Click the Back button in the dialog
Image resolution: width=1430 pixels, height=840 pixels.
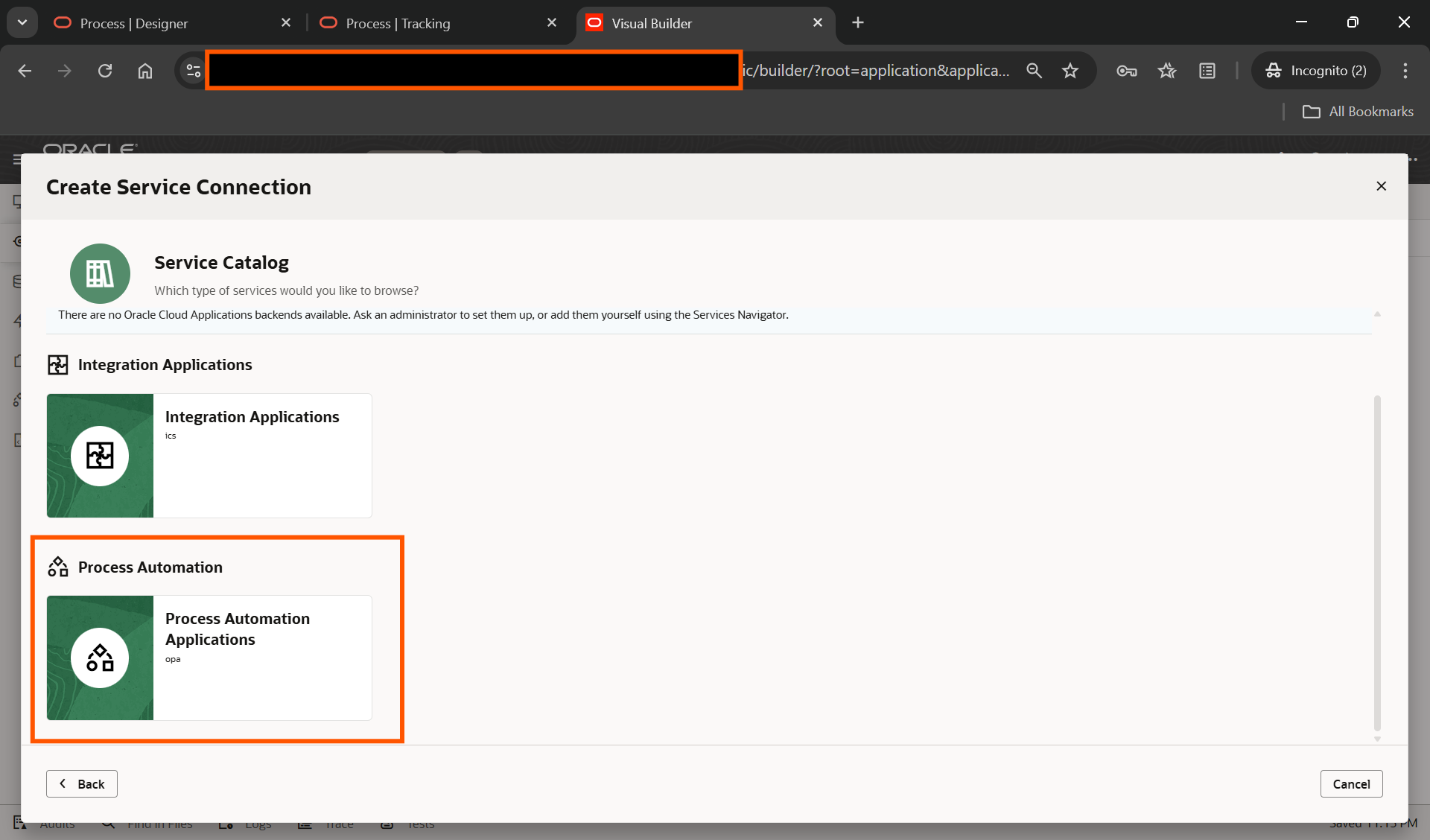81,783
